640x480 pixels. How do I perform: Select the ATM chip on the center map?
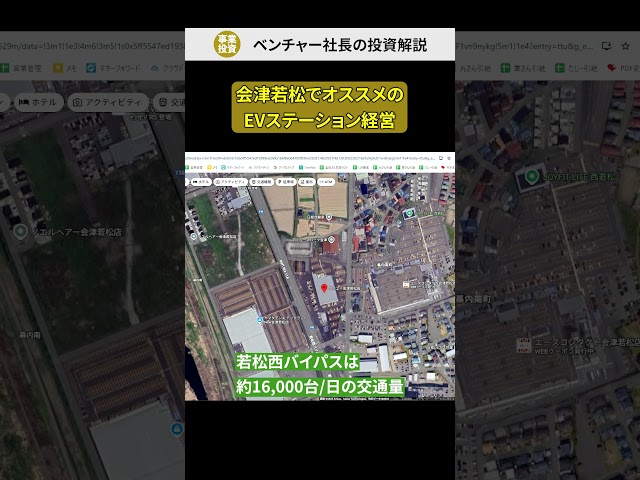coord(326,182)
